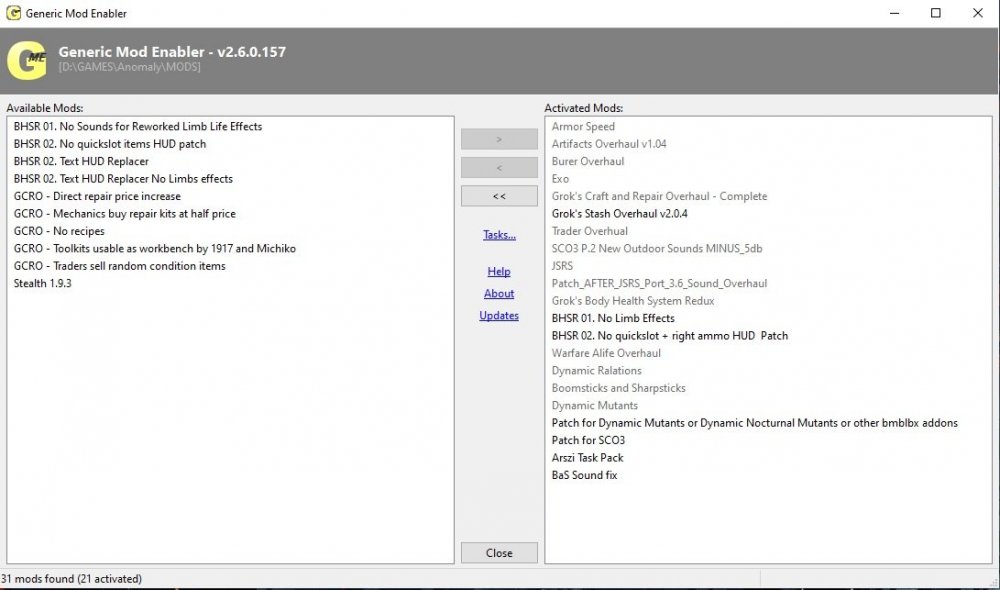Select Arszi Task Pack activated mod
Viewport: 1000px width, 590px height.
coord(587,458)
